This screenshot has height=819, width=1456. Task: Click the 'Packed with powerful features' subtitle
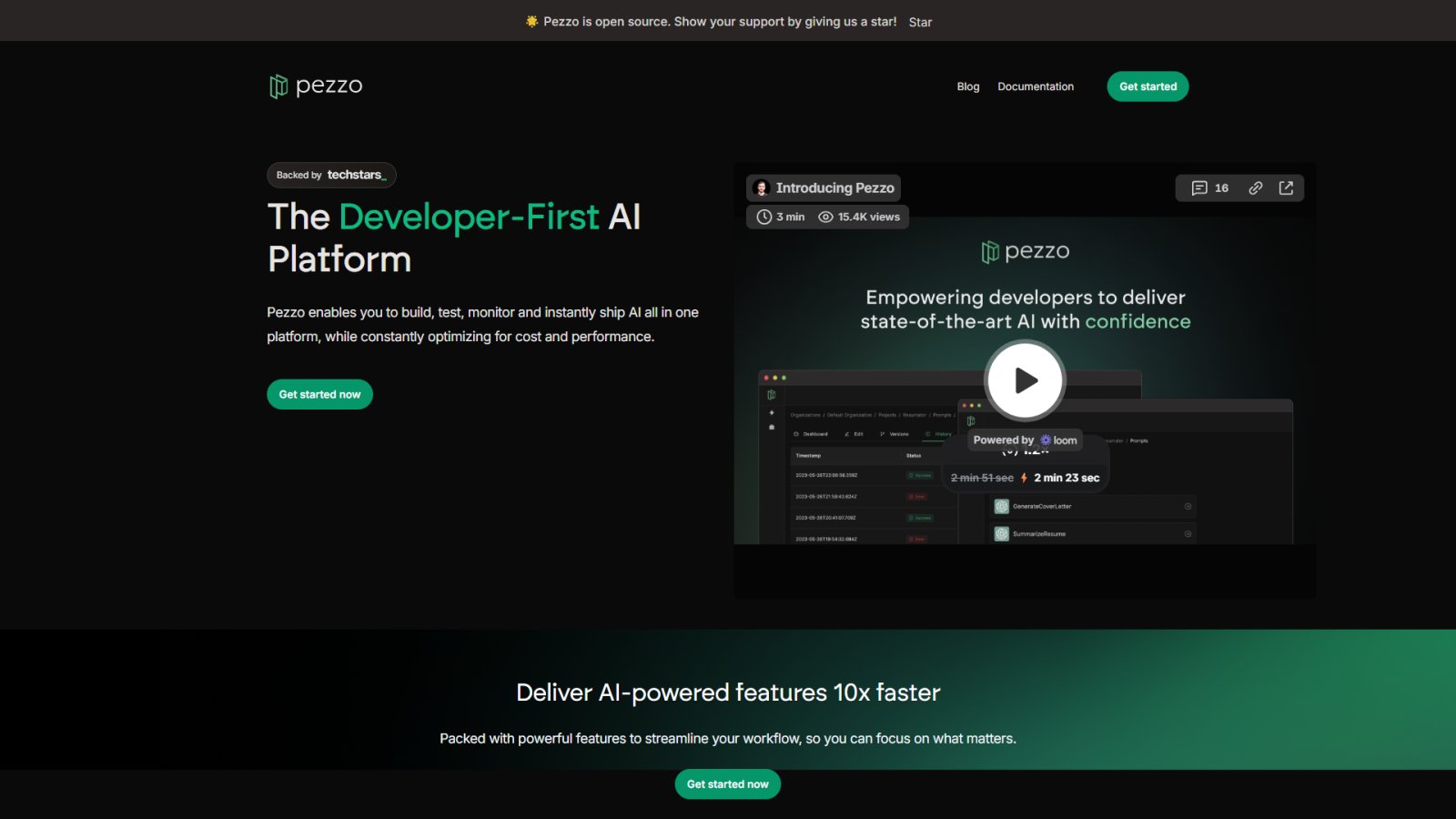tap(728, 738)
